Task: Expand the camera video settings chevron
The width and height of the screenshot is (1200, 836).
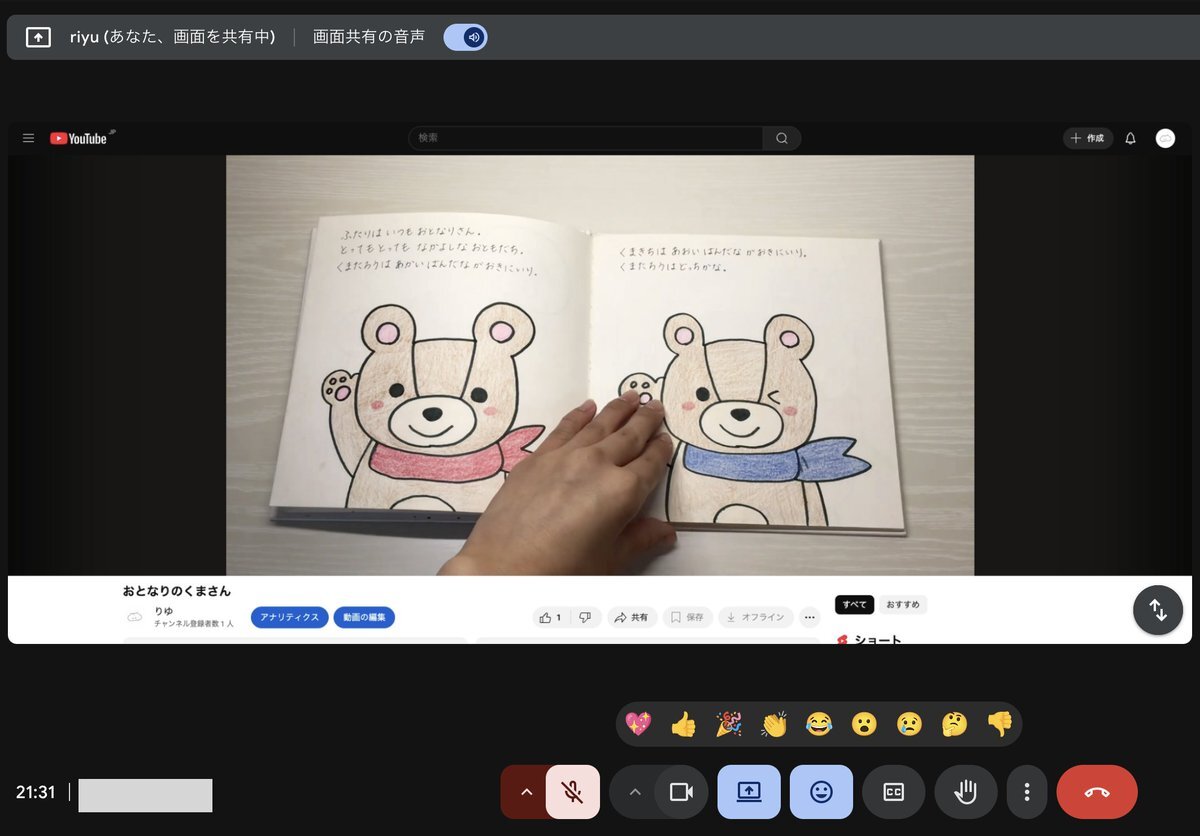Action: [x=634, y=792]
